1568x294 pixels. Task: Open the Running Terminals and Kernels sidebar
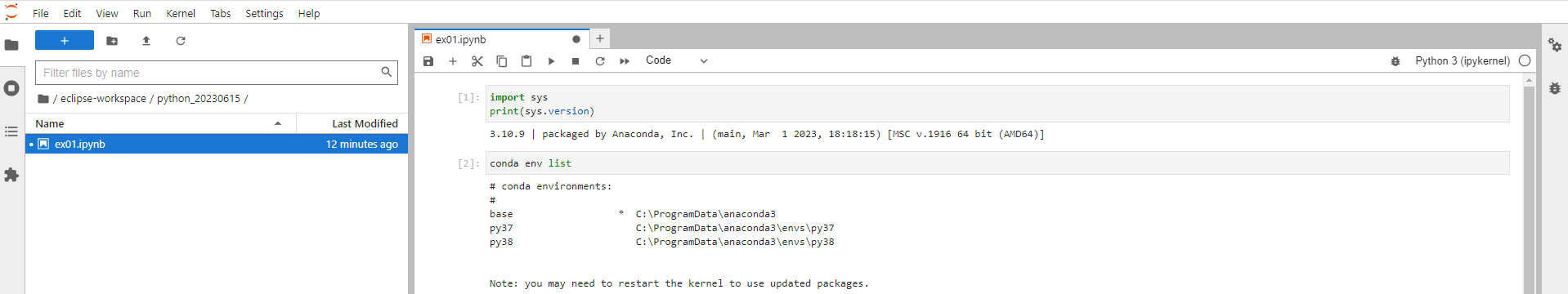tap(11, 88)
